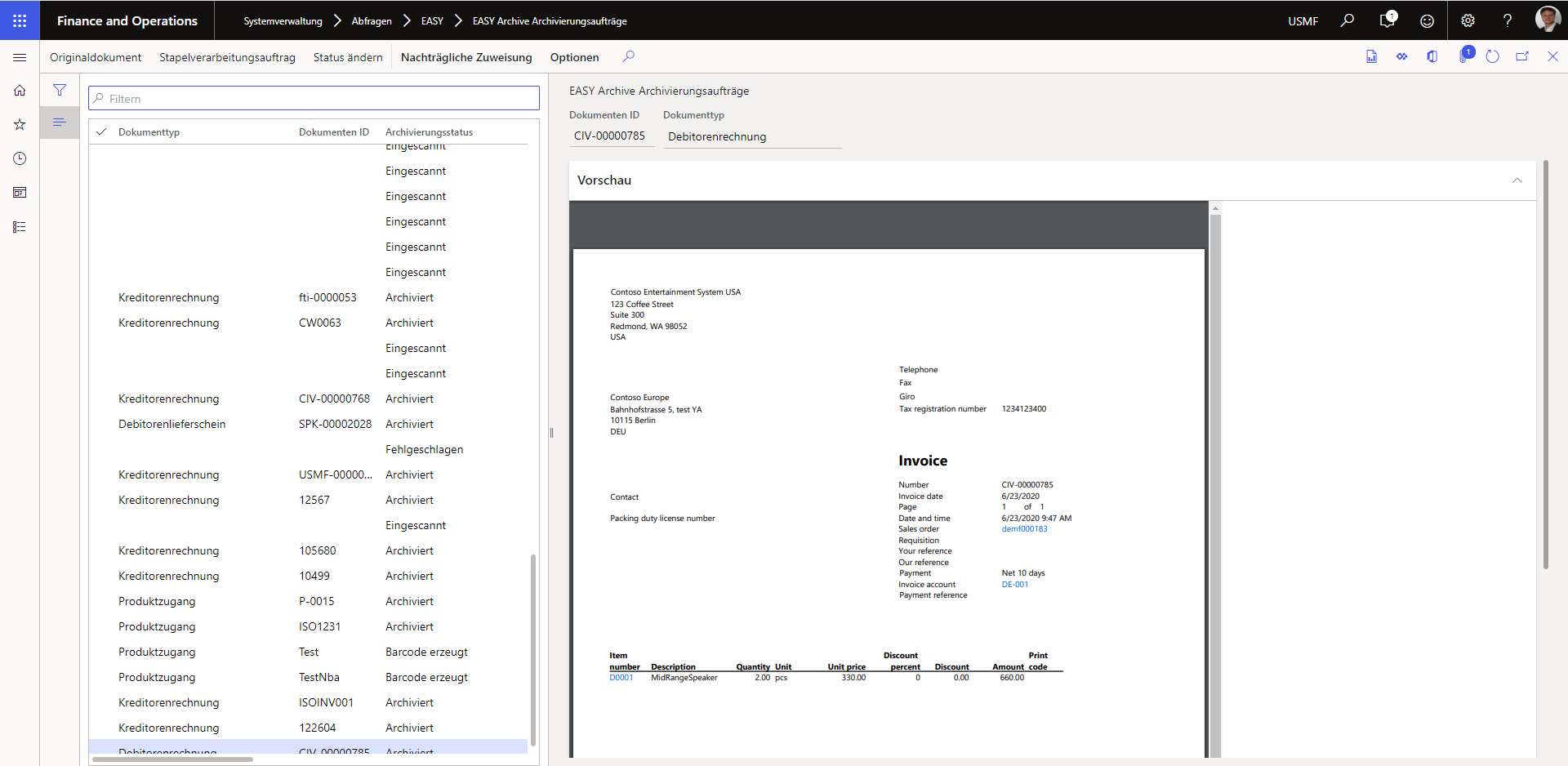Open the Originaldokument menu
The image size is (1568, 766).
point(96,57)
